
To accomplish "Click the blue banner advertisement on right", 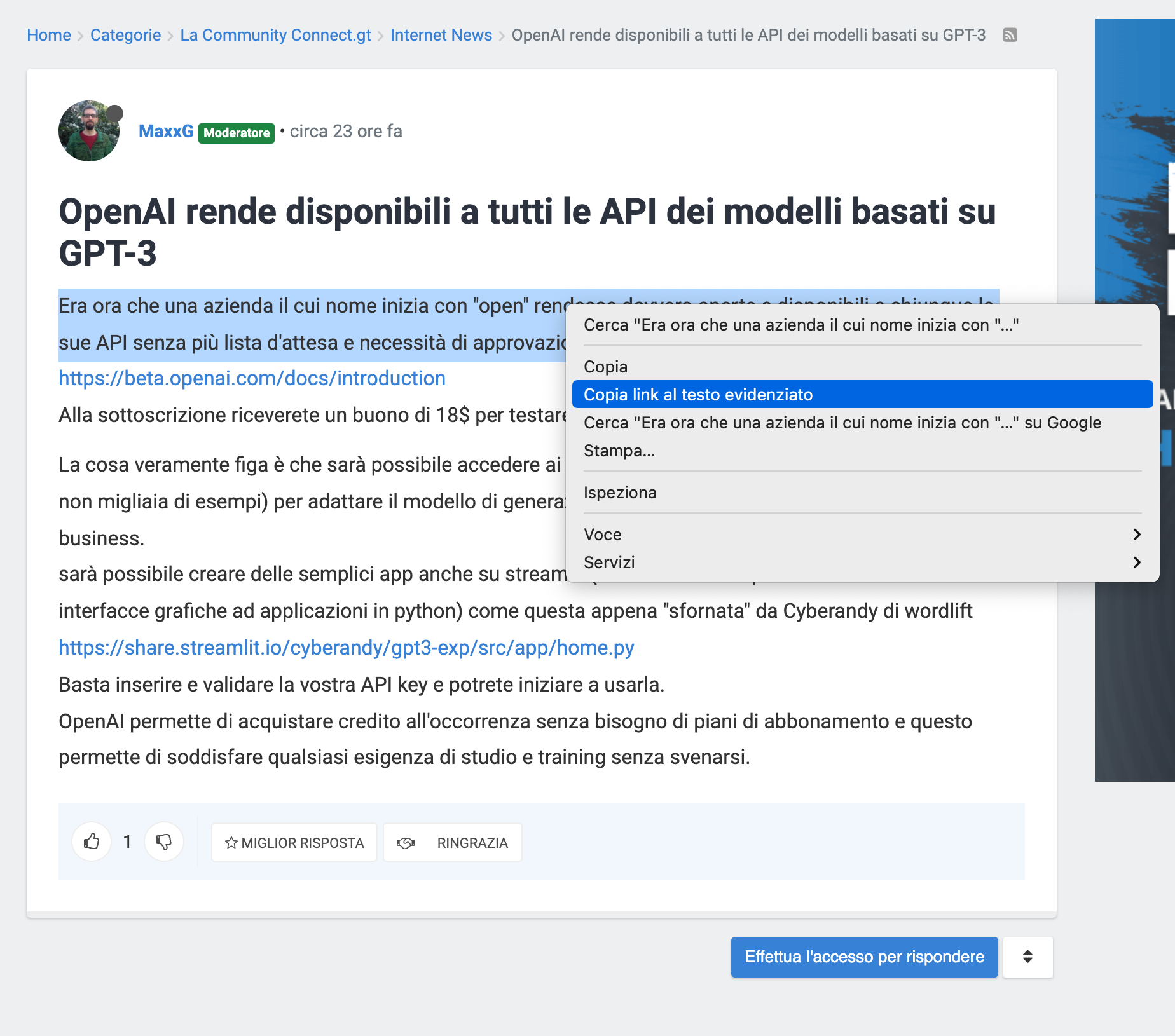I will [1134, 400].
